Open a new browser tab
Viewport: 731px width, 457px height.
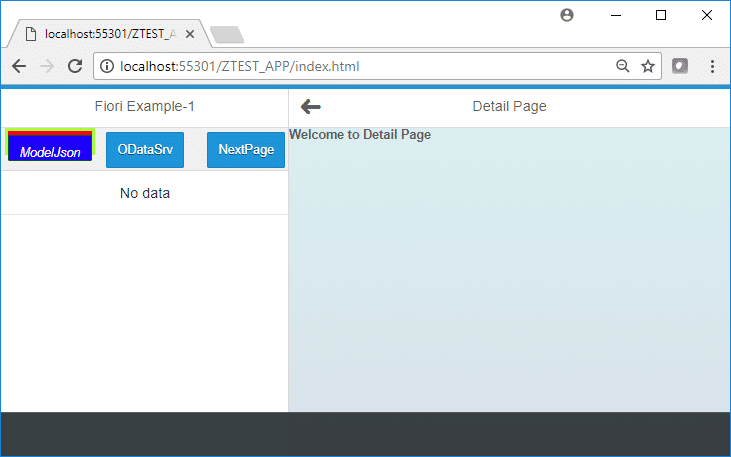(227, 35)
